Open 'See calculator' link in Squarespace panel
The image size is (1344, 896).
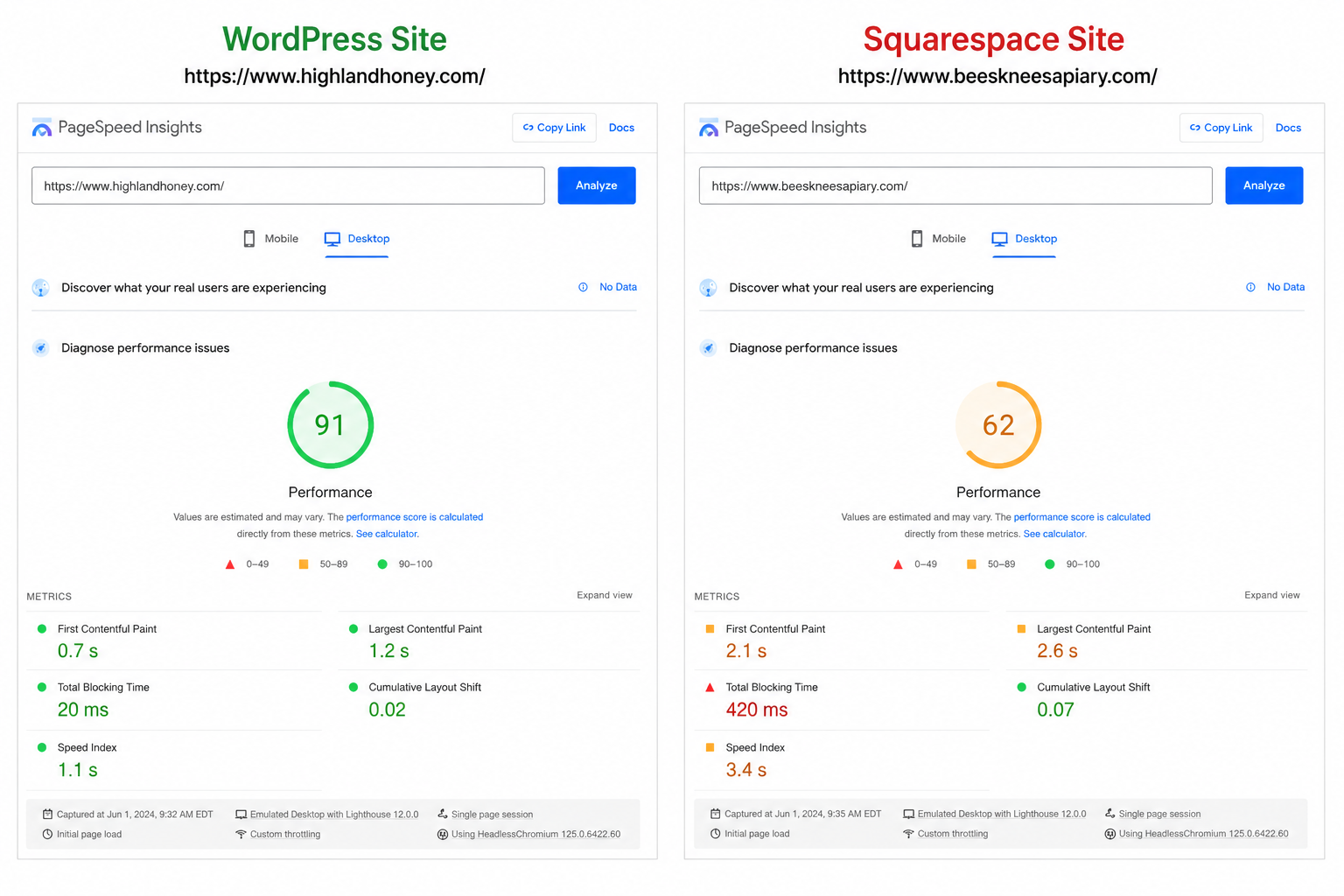(1054, 534)
